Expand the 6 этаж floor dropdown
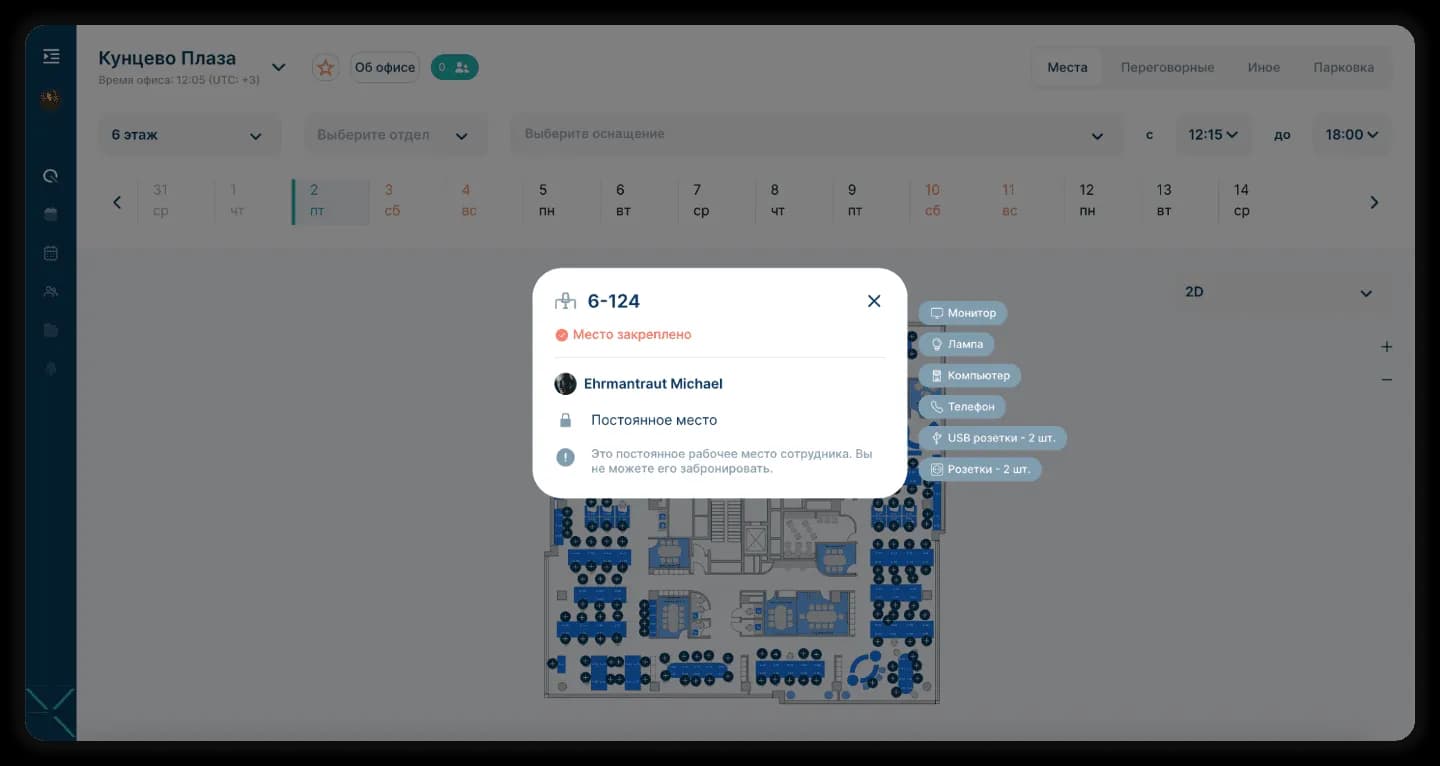Image resolution: width=1440 pixels, height=766 pixels. click(x=189, y=135)
